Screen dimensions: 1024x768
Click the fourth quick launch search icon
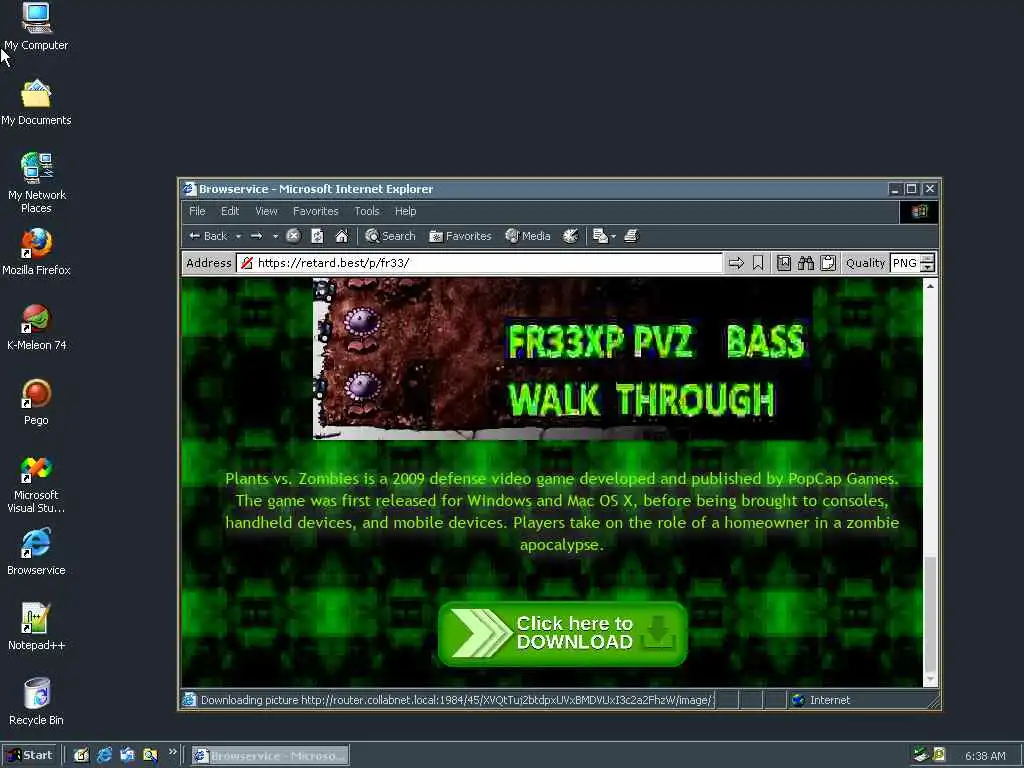pos(150,756)
